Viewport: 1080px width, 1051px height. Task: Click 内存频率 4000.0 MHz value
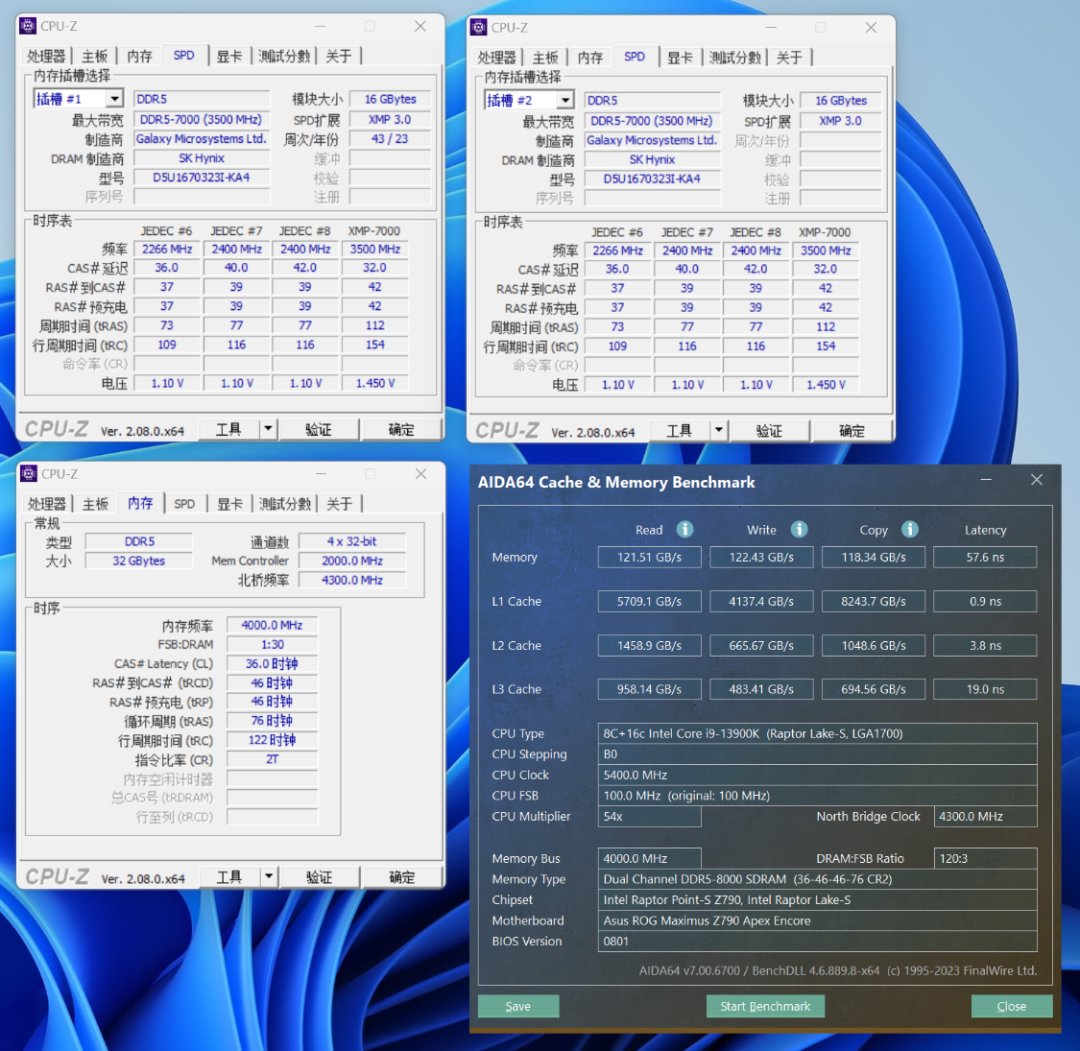[x=272, y=625]
